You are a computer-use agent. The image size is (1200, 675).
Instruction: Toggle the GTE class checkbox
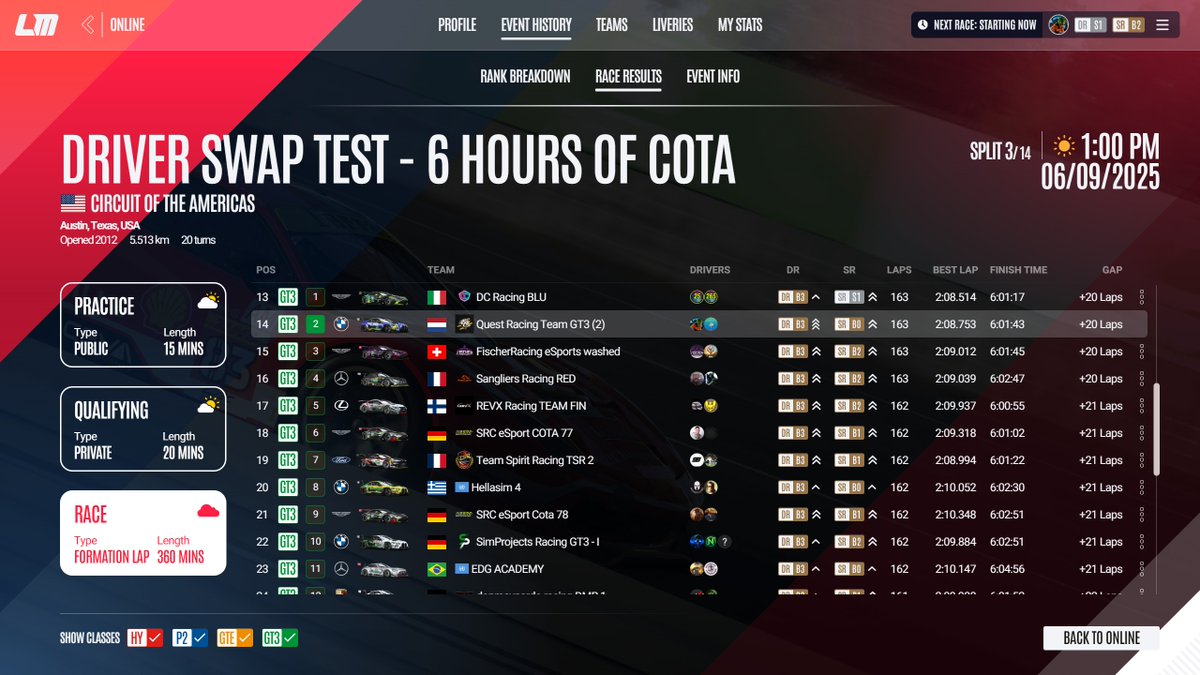click(235, 638)
